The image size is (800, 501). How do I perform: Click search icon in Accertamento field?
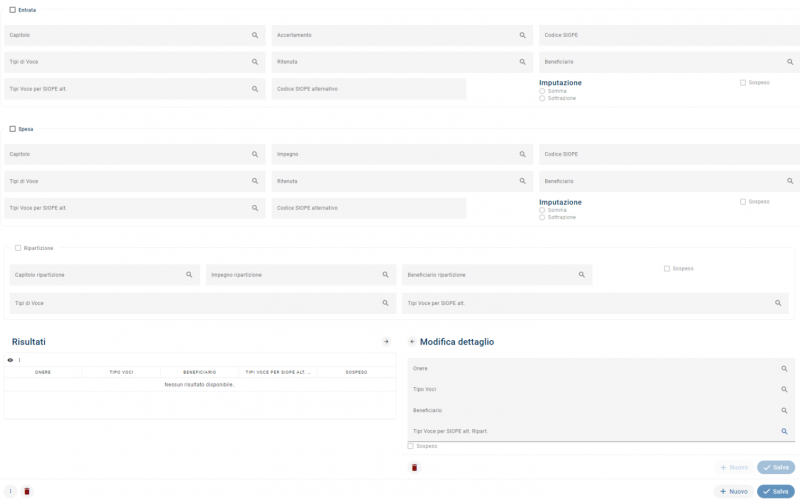tap(522, 35)
